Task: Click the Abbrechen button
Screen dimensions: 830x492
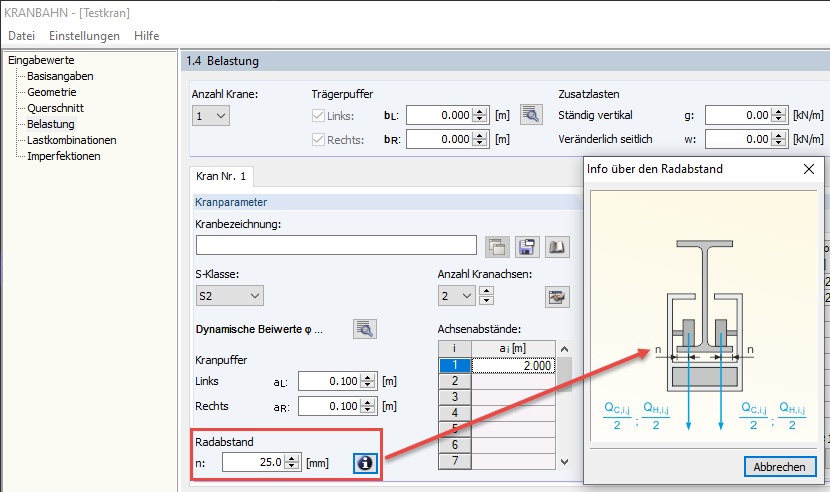Action: click(x=780, y=467)
